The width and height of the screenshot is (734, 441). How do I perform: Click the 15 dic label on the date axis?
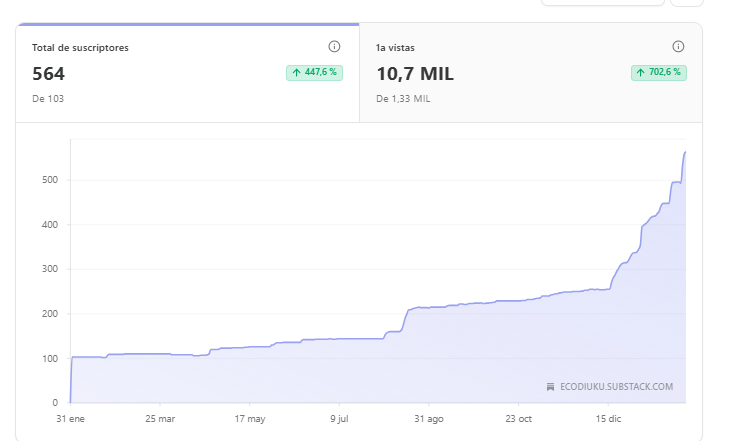click(611, 419)
